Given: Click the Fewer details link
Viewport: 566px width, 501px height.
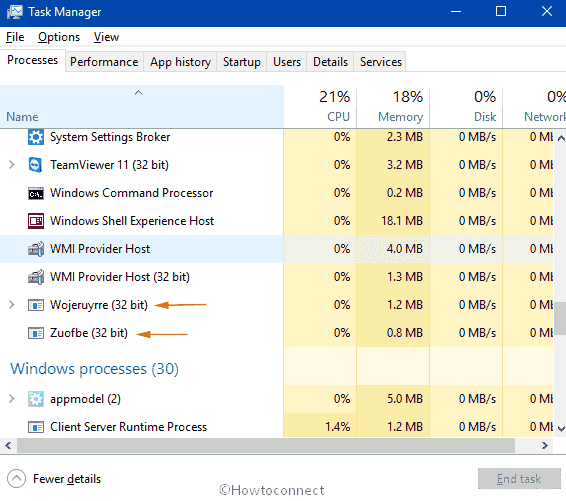Looking at the screenshot, I should point(67,479).
